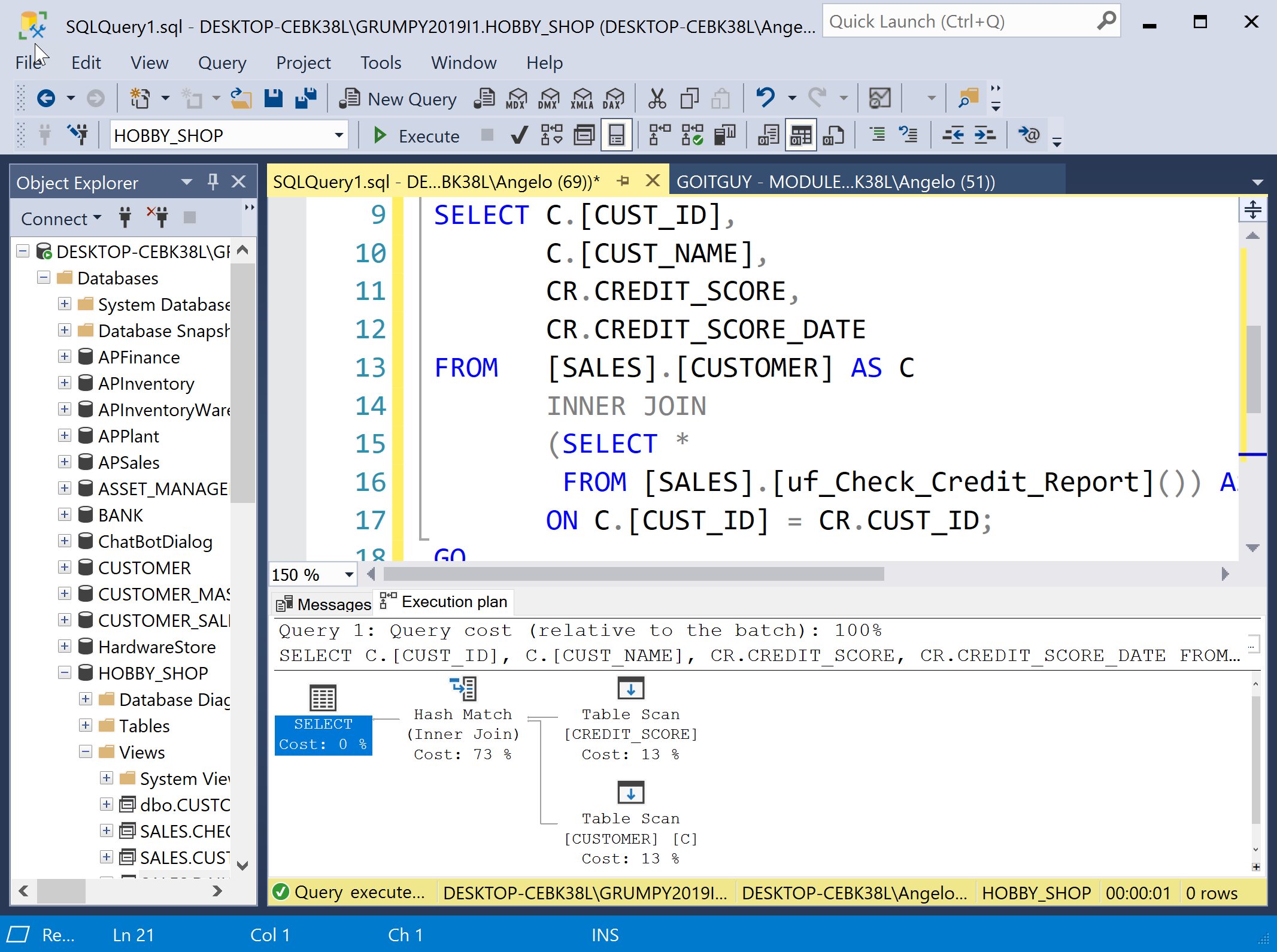
Task: Click the New Query button
Action: pos(399,99)
